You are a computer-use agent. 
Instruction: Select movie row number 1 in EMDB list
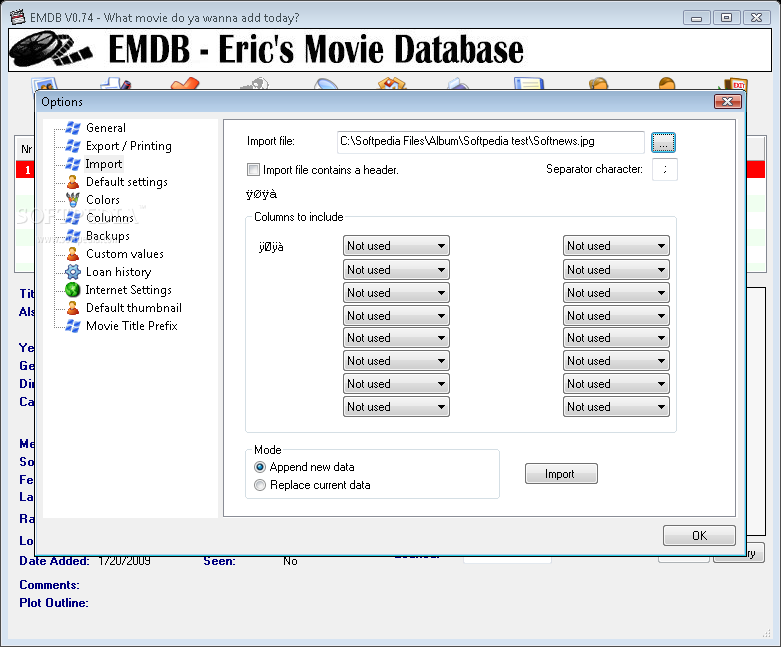[x=25, y=169]
